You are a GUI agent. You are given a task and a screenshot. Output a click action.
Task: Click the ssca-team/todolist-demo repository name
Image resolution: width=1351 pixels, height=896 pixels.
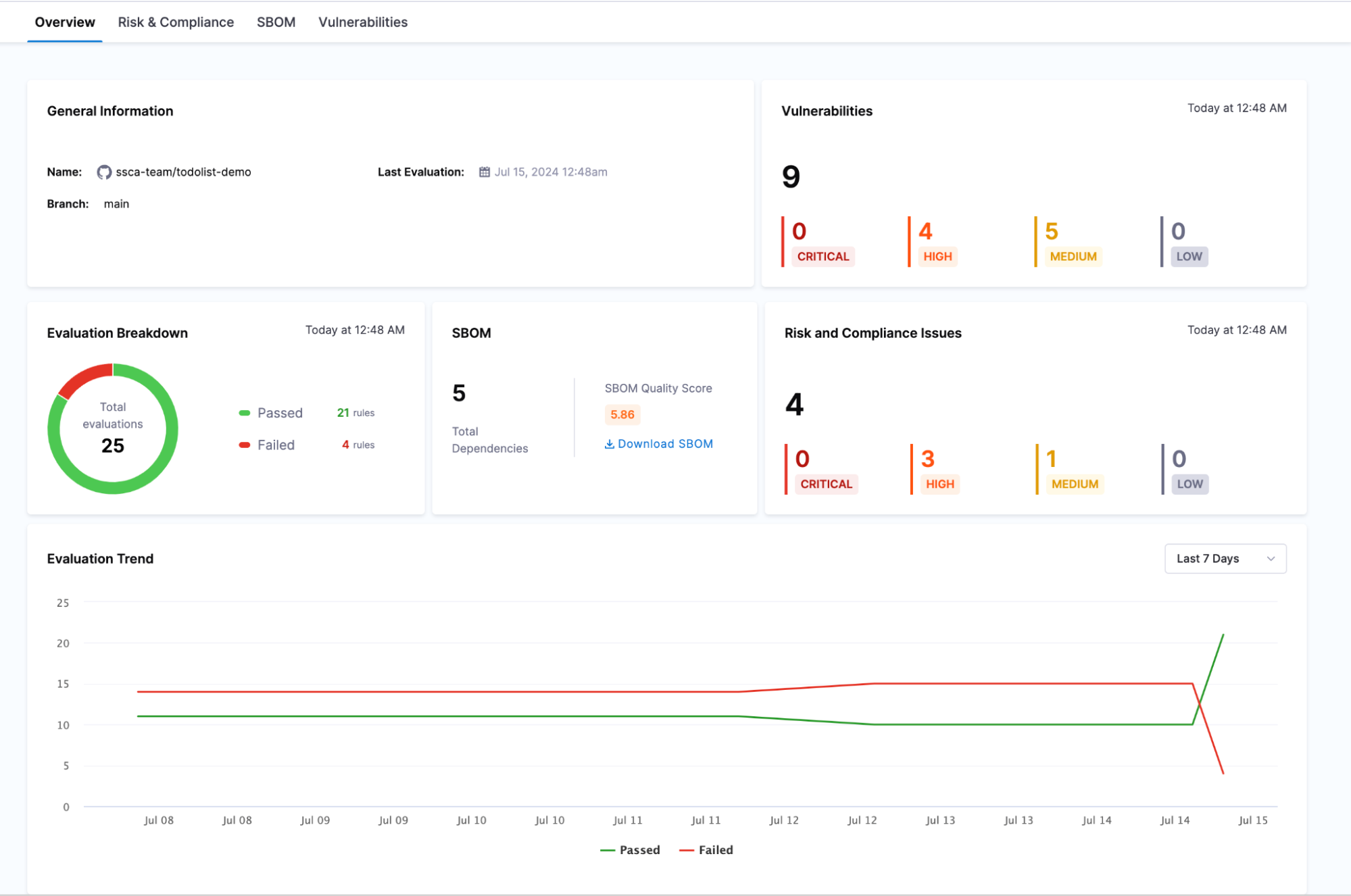tap(183, 172)
